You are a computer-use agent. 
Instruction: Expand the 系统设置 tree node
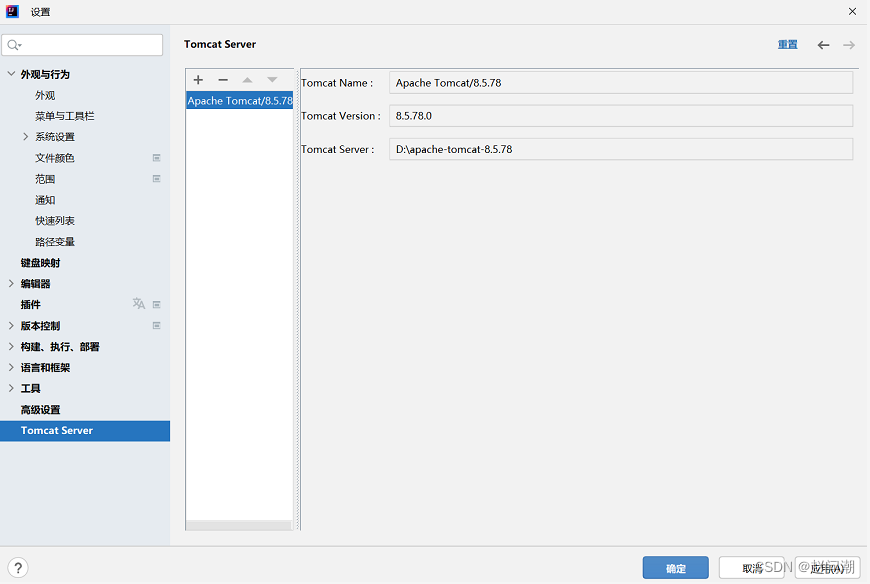coord(25,137)
